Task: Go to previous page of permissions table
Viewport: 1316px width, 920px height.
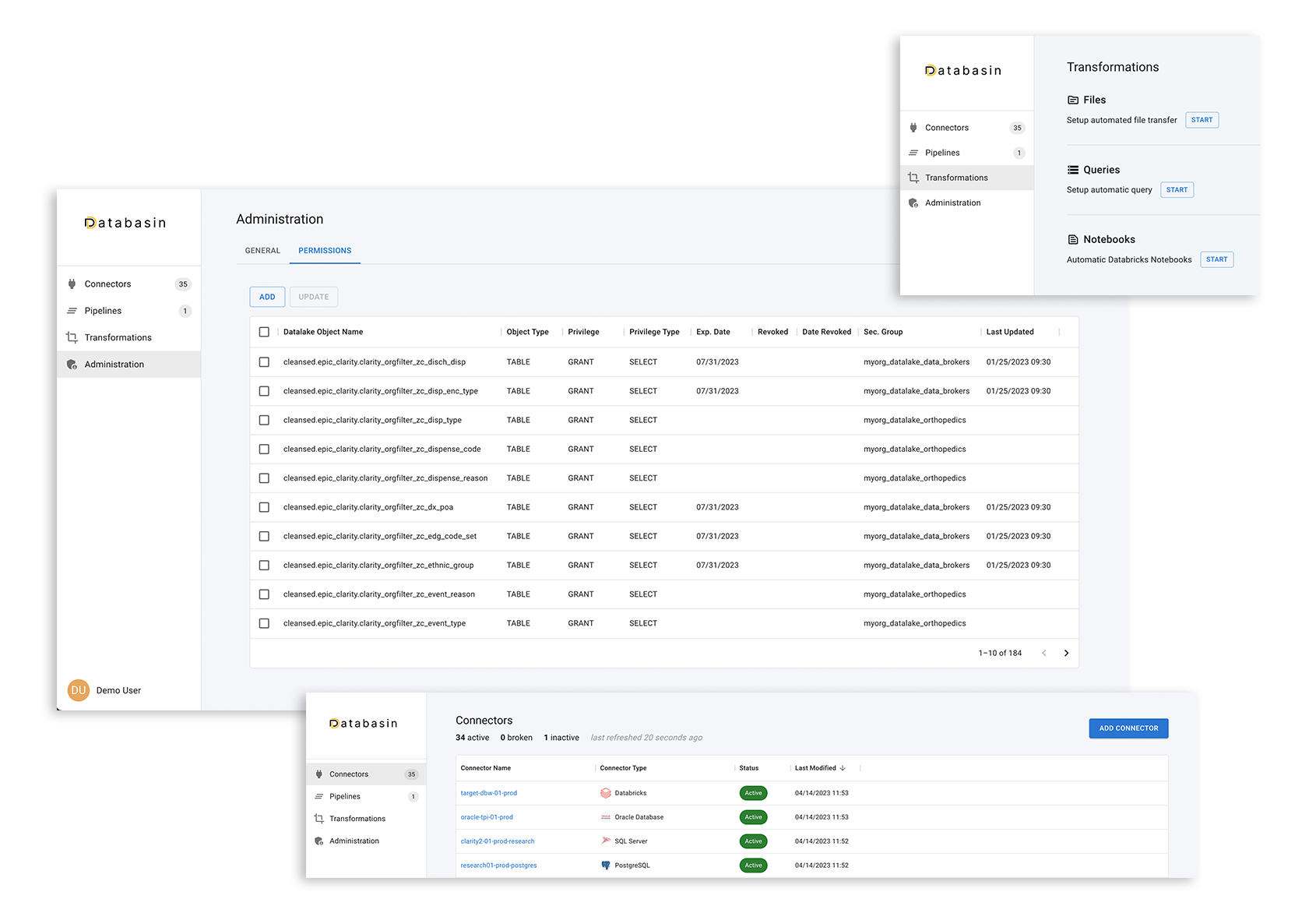Action: 1044,653
